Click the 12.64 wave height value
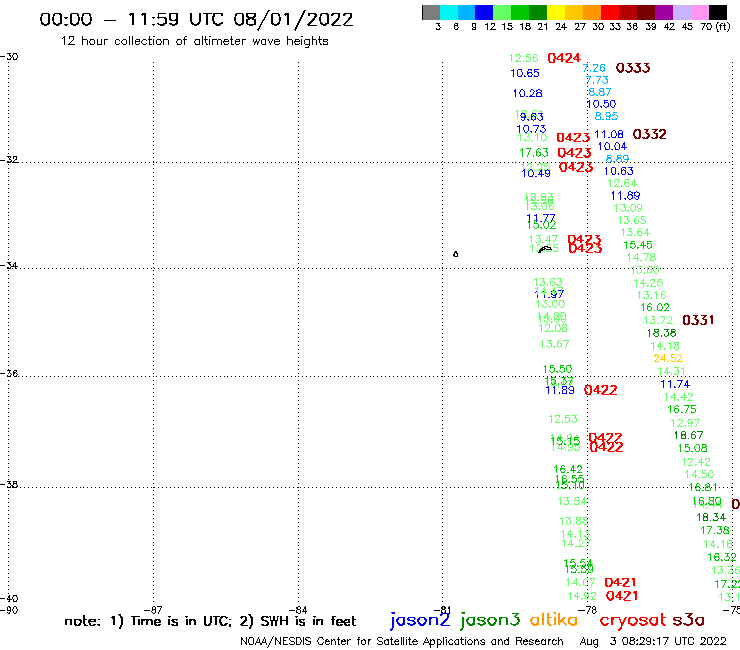 (x=622, y=183)
